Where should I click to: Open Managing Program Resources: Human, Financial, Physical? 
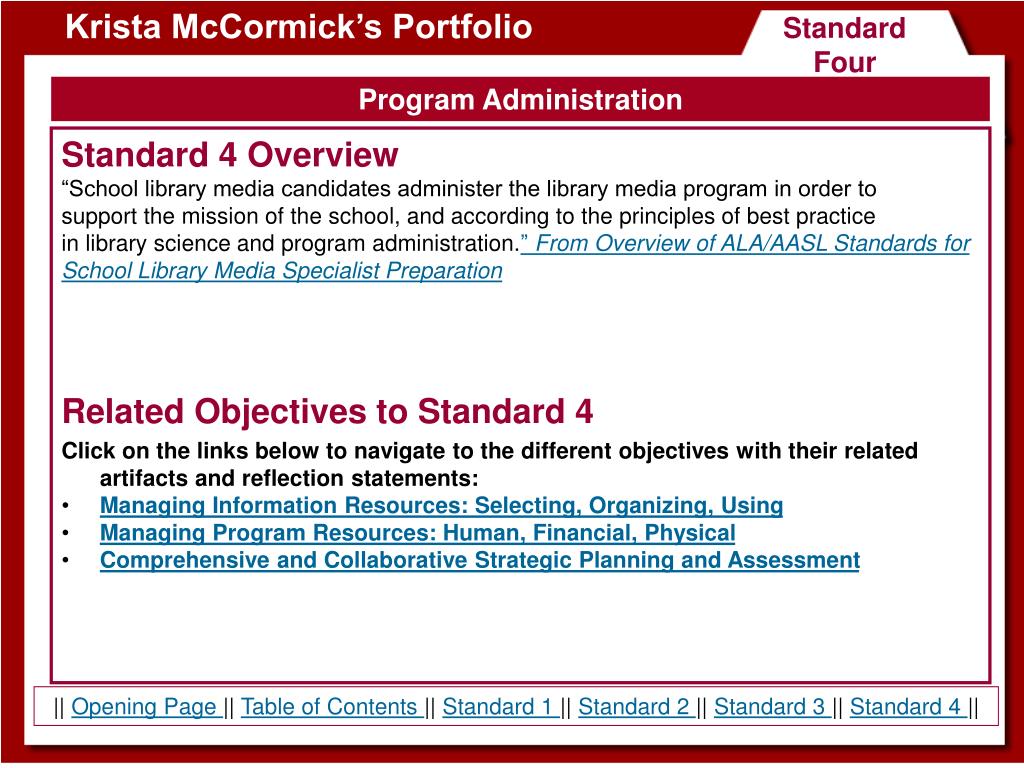[x=417, y=533]
